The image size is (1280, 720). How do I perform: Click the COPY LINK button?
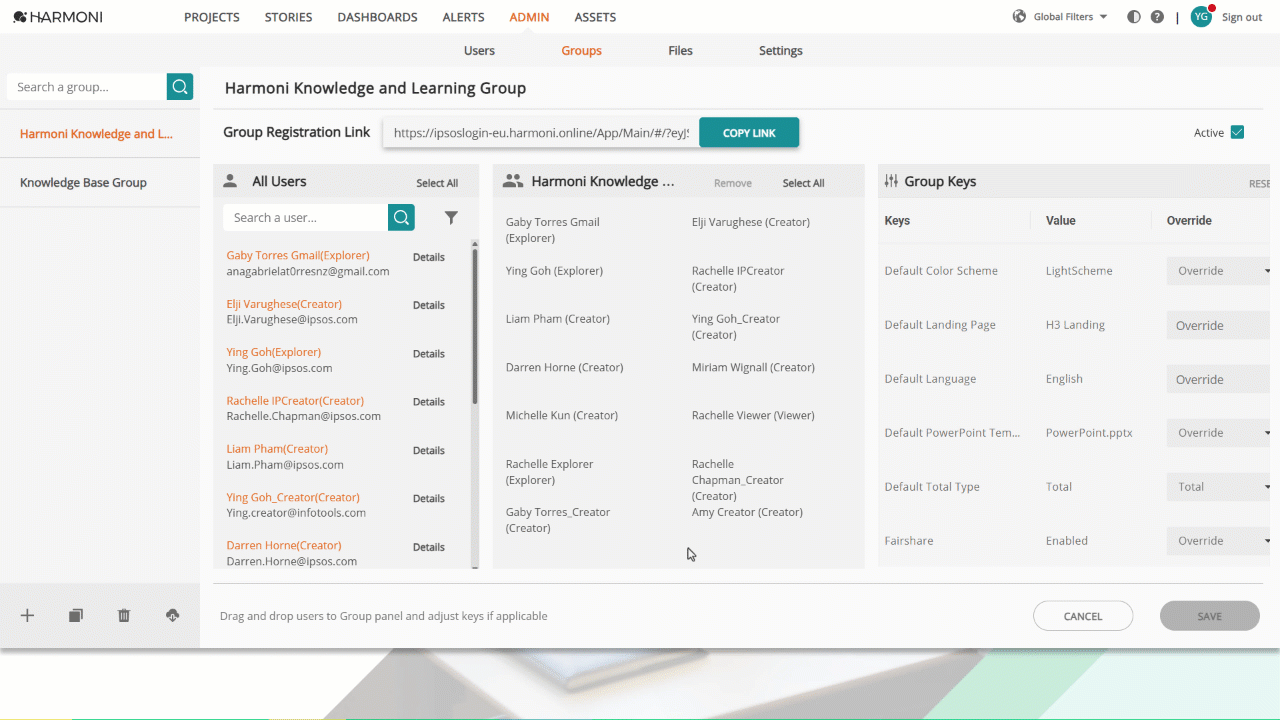click(x=749, y=133)
